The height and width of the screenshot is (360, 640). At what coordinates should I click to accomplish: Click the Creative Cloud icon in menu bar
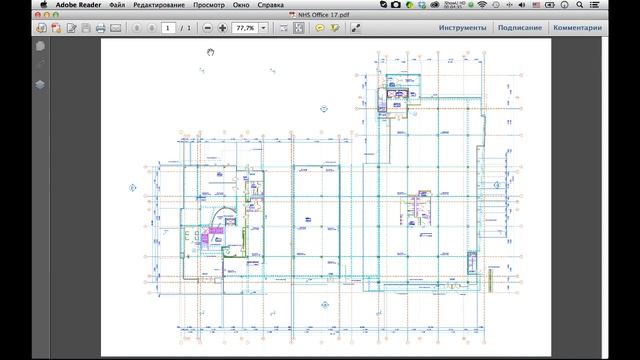point(435,5)
